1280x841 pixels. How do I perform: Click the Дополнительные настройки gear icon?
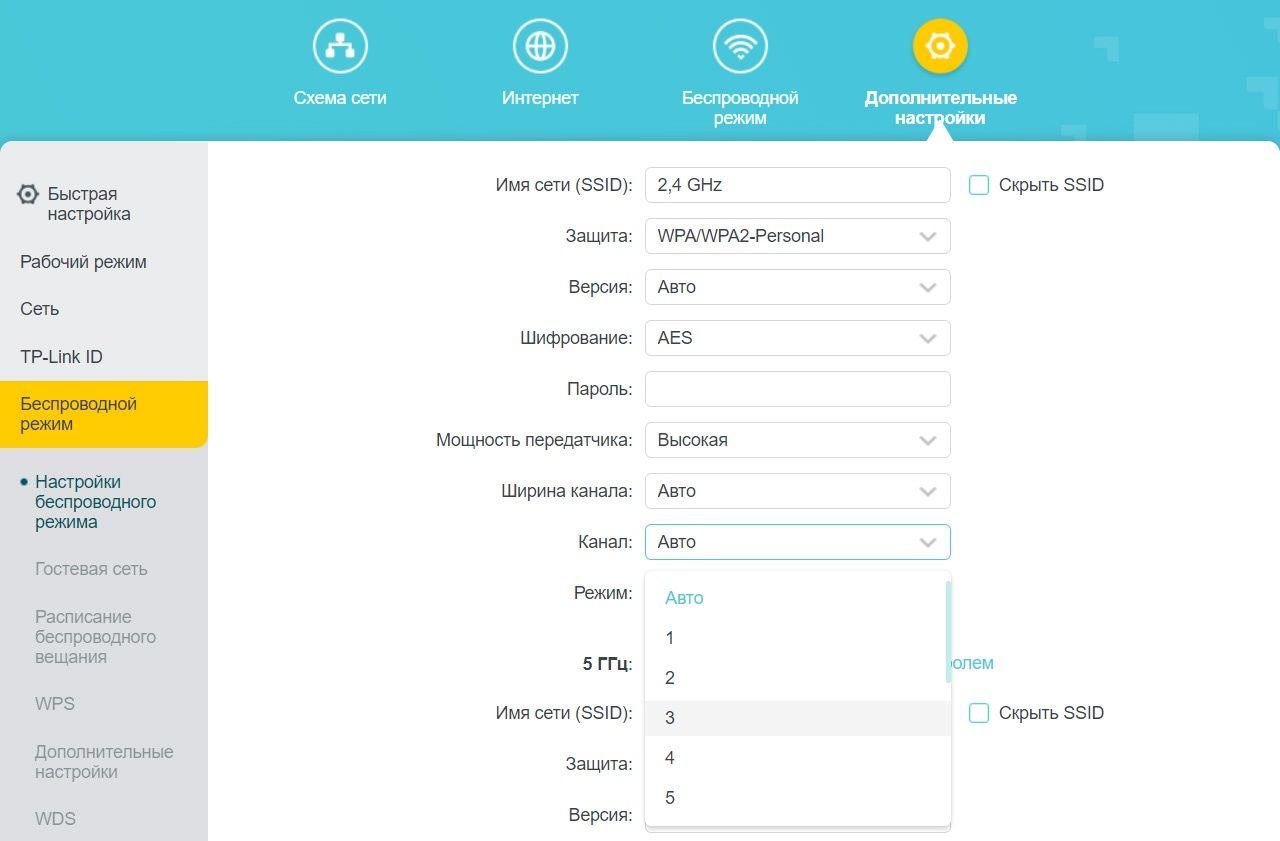pyautogui.click(x=940, y=47)
